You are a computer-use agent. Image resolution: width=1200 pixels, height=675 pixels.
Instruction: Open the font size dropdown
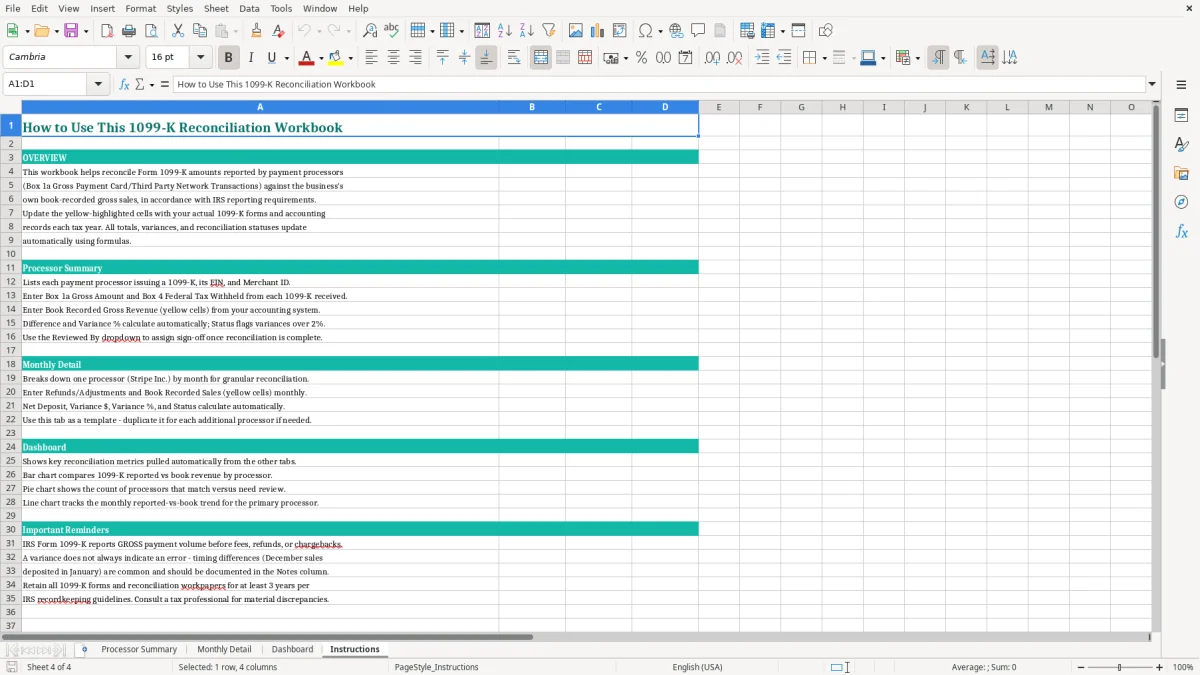point(200,58)
